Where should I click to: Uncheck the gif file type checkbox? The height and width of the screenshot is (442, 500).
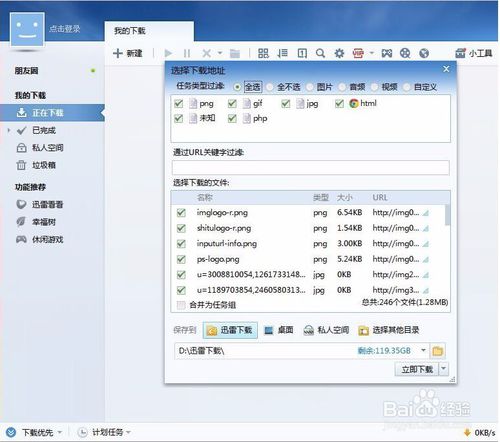pos(232,104)
